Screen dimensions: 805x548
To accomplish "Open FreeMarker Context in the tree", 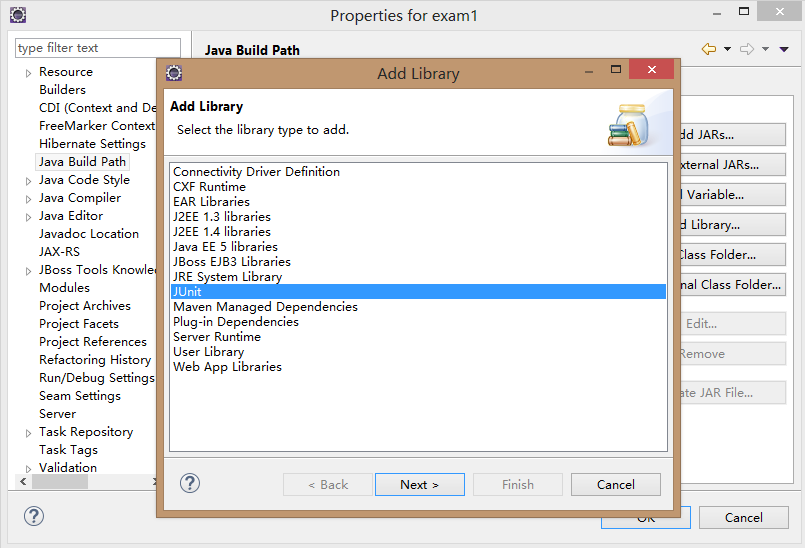I will (x=97, y=125).
